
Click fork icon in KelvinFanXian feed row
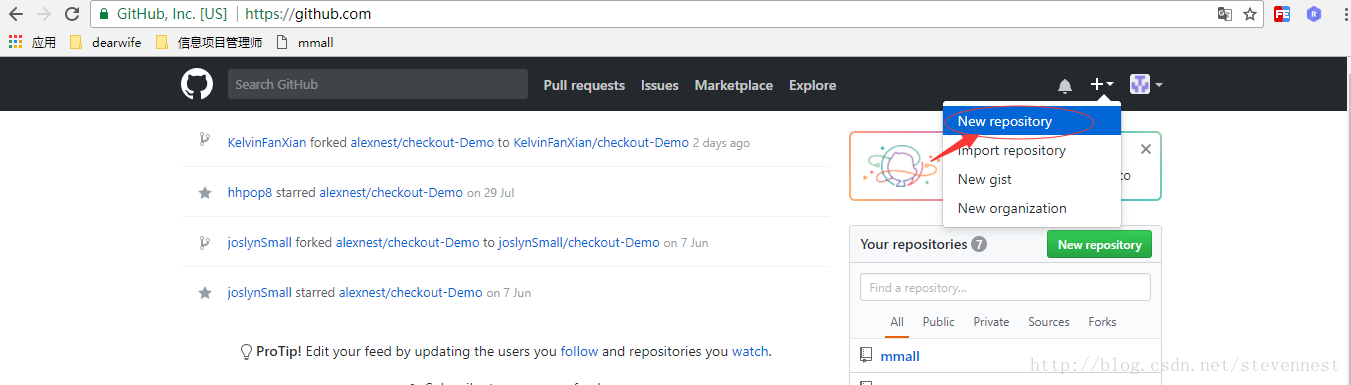(x=205, y=141)
